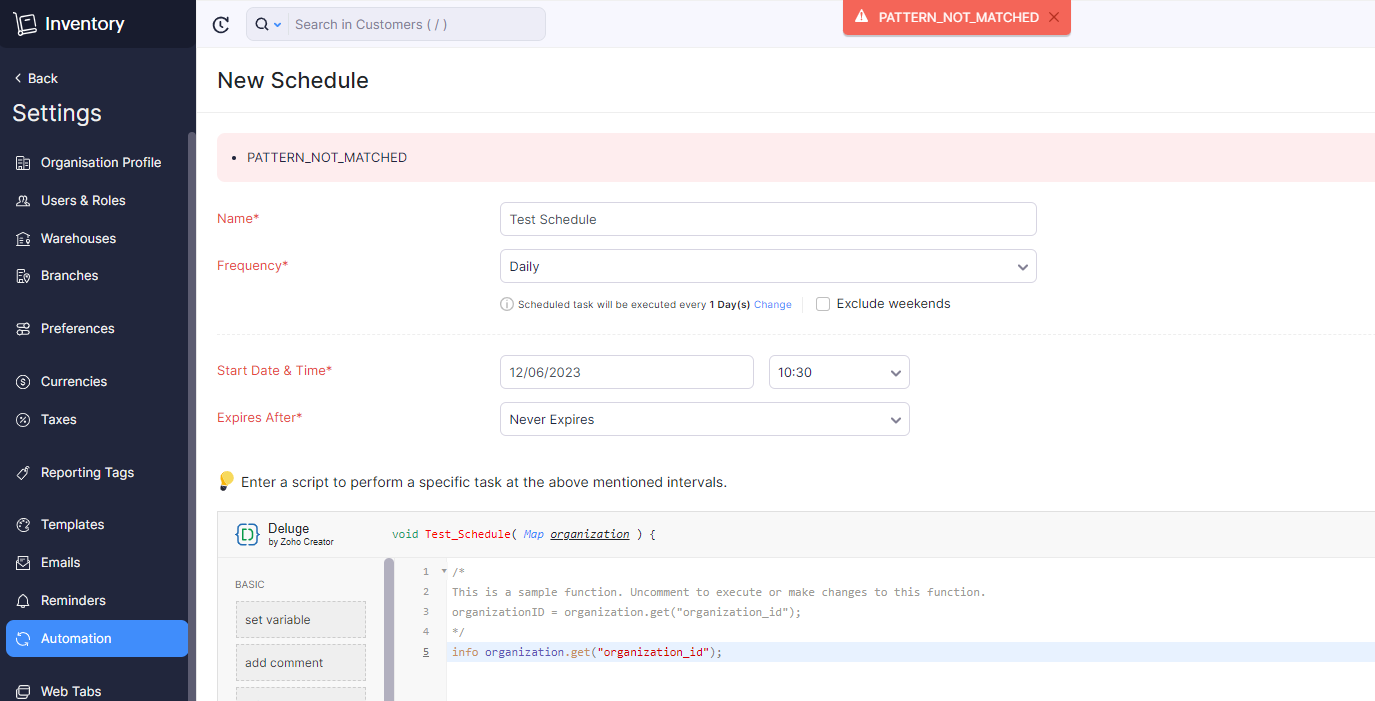Open the start time 10:30 dropdown
Screen dimensions: 1375x701
coord(838,372)
